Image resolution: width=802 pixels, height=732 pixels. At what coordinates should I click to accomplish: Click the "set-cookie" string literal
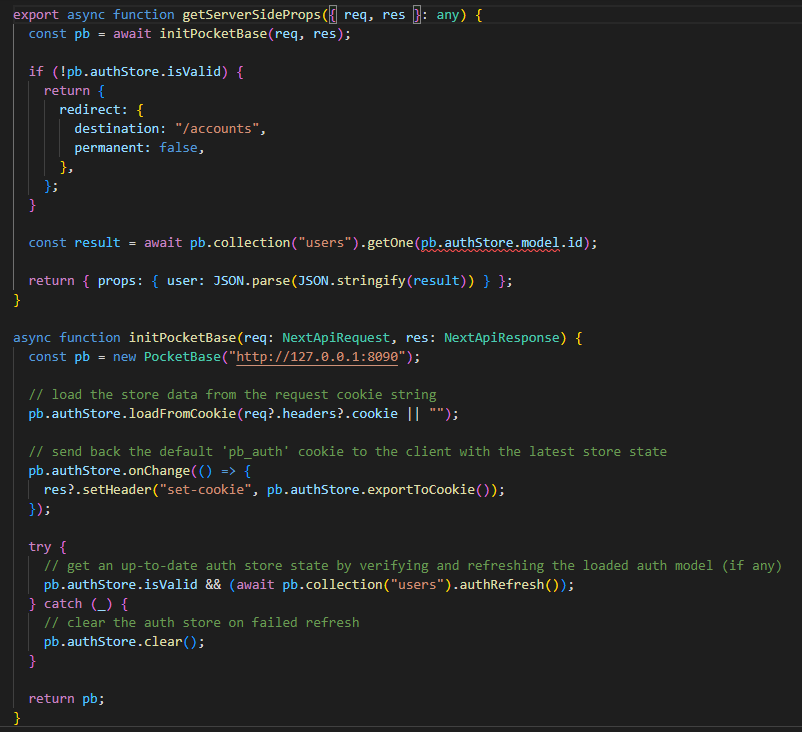point(206,490)
